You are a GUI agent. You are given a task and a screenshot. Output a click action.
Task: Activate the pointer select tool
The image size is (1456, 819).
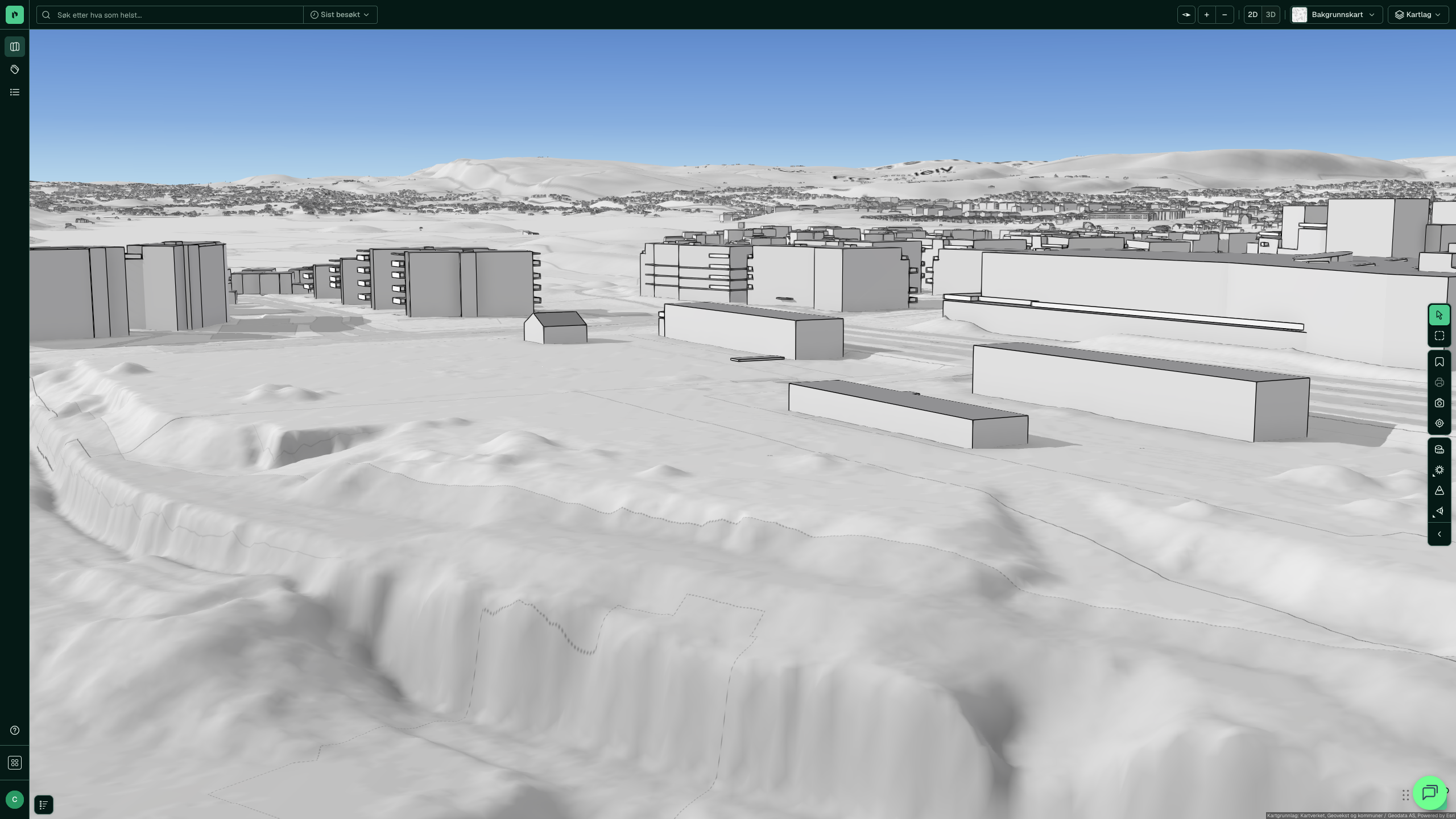(x=1439, y=315)
